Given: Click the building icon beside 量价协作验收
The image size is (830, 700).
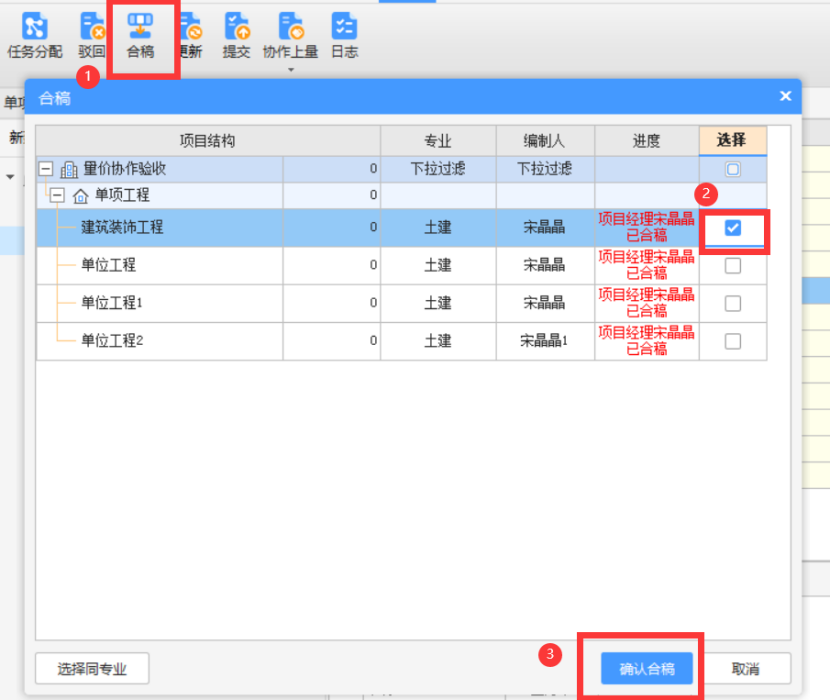Looking at the screenshot, I should click(69, 169).
